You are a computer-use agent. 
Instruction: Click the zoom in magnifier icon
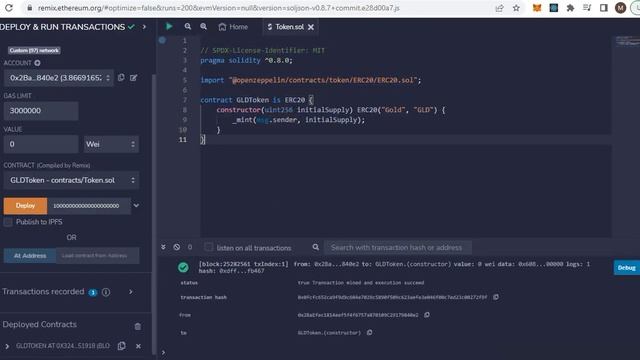203,27
